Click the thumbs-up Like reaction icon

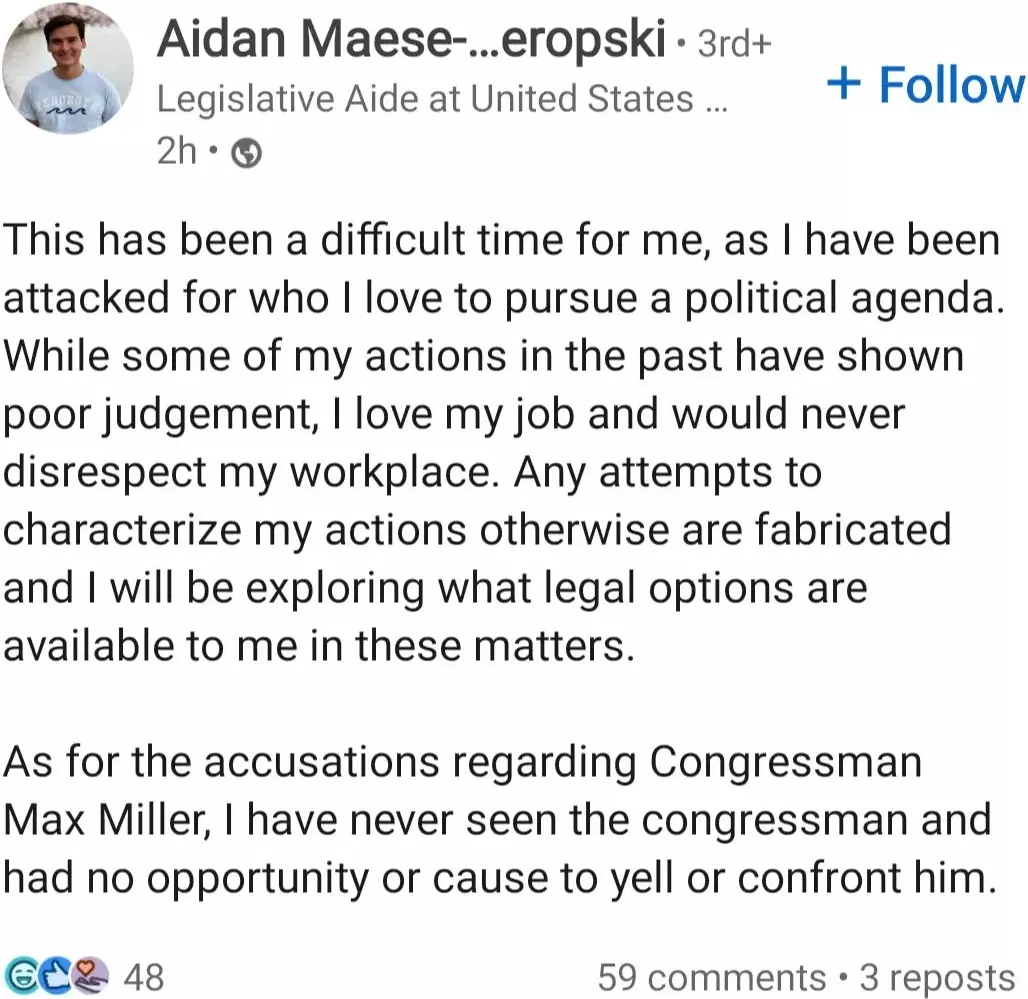click(x=55, y=975)
